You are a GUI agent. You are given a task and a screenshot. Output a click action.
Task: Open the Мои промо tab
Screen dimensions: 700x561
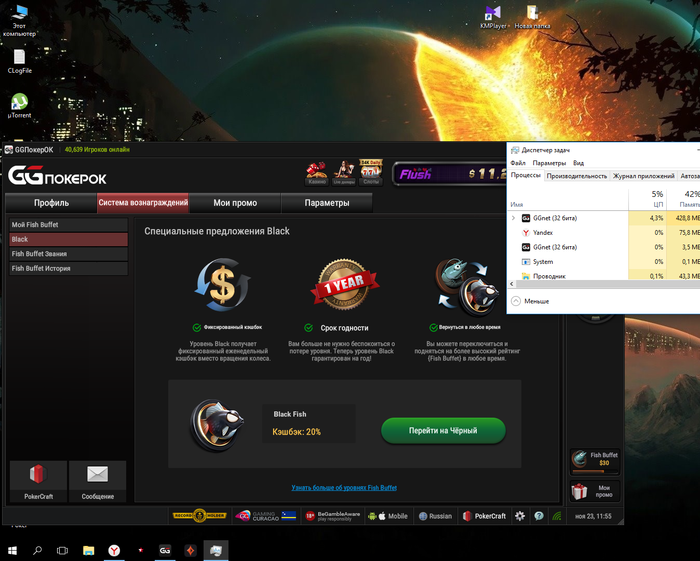tap(235, 203)
